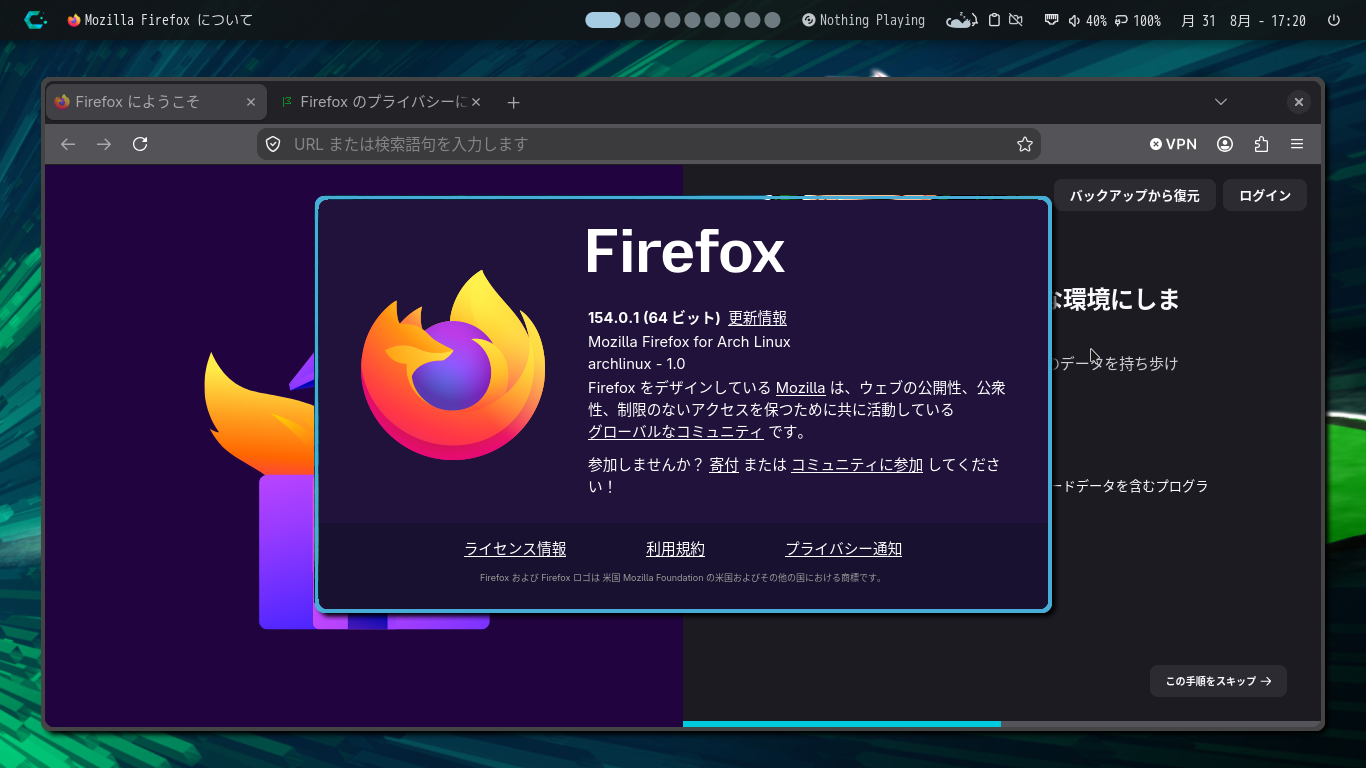Go back with the browser back arrow
Screen dimensions: 1366x768
(x=68, y=144)
